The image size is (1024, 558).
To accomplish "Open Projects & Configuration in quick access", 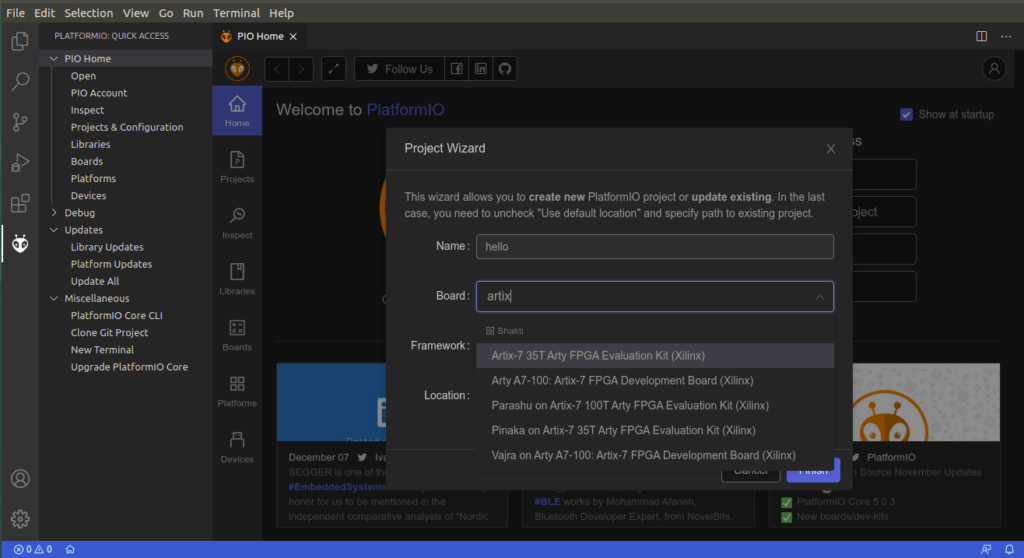I will pos(127,127).
